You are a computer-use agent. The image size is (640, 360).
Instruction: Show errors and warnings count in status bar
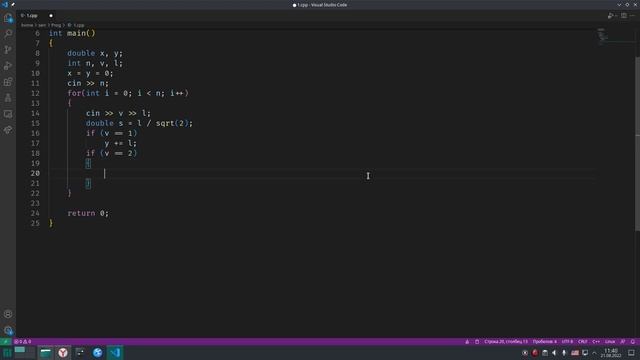pos(23,342)
